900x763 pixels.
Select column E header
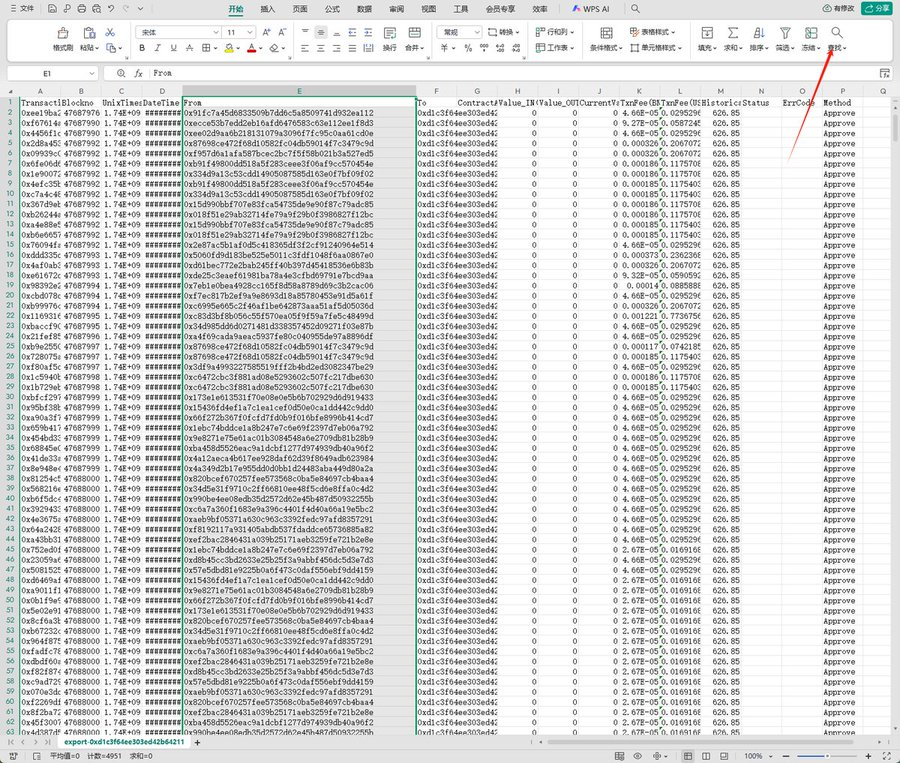299,91
